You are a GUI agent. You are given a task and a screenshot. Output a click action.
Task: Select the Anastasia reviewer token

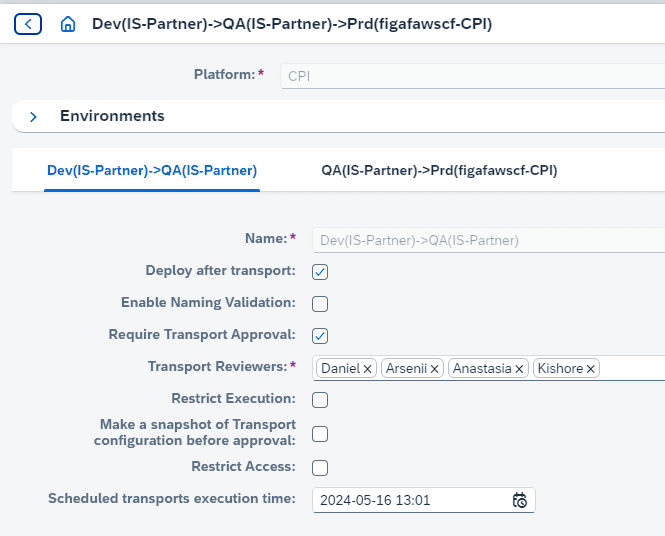coord(482,368)
